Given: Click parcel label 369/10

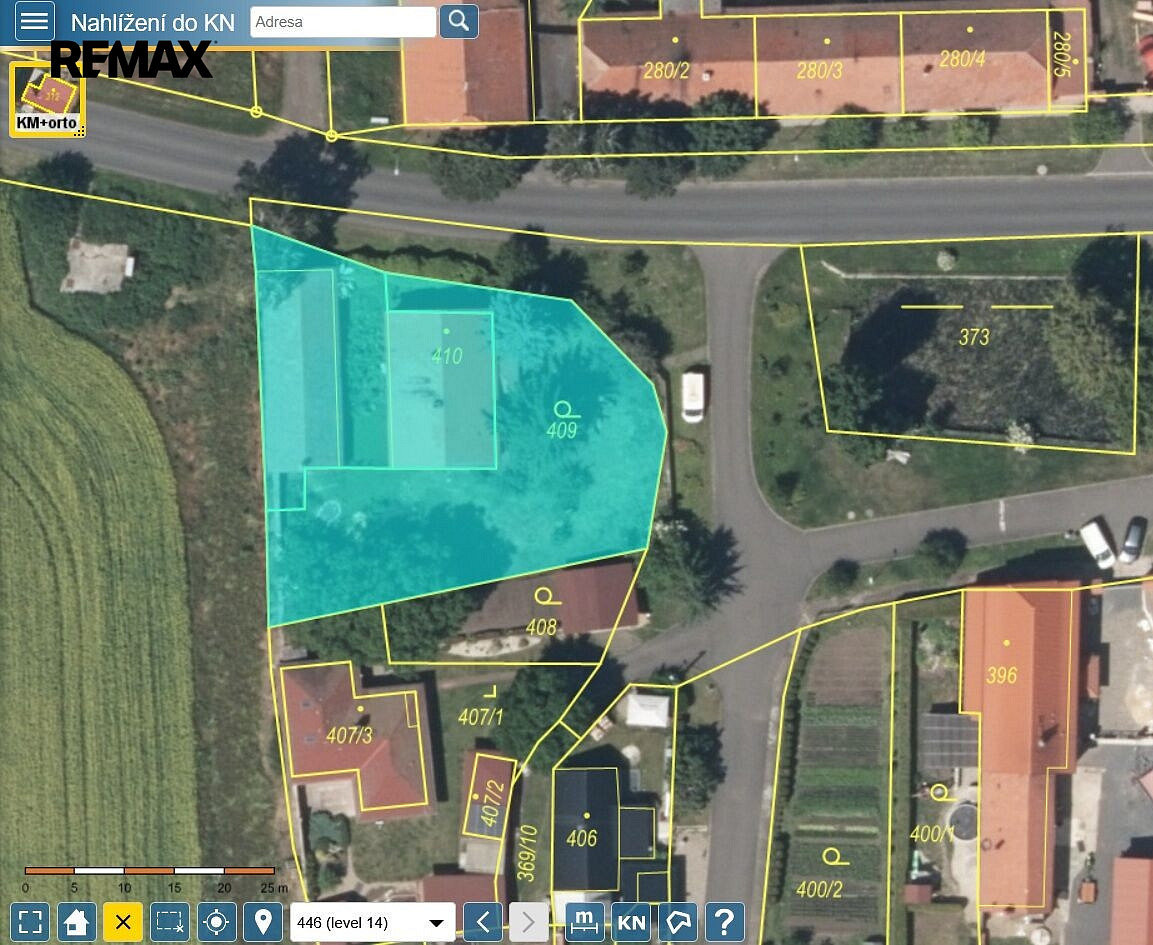Looking at the screenshot, I should (527, 853).
